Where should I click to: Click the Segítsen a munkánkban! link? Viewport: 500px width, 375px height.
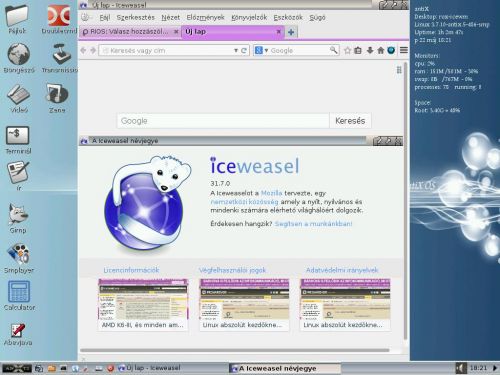(x=313, y=224)
